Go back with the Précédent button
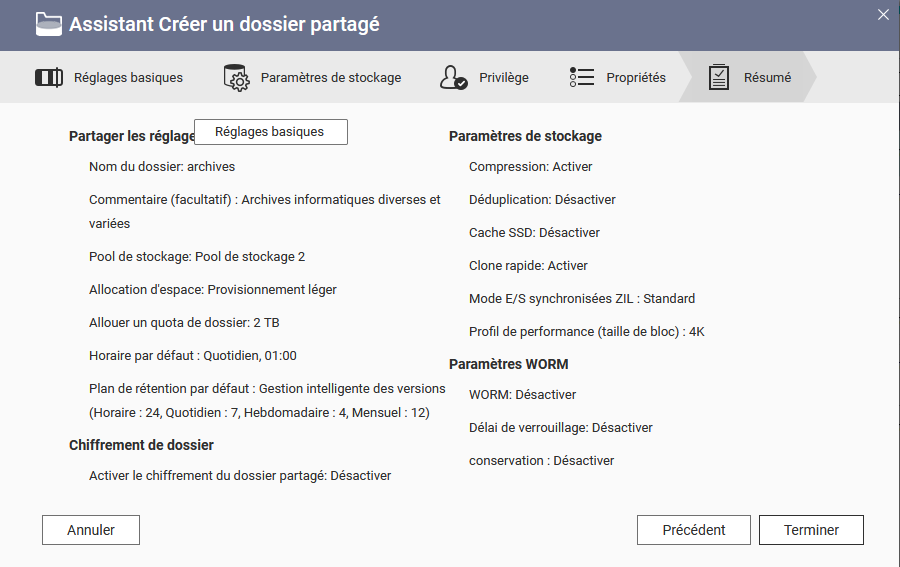The image size is (900, 567). [x=694, y=530]
